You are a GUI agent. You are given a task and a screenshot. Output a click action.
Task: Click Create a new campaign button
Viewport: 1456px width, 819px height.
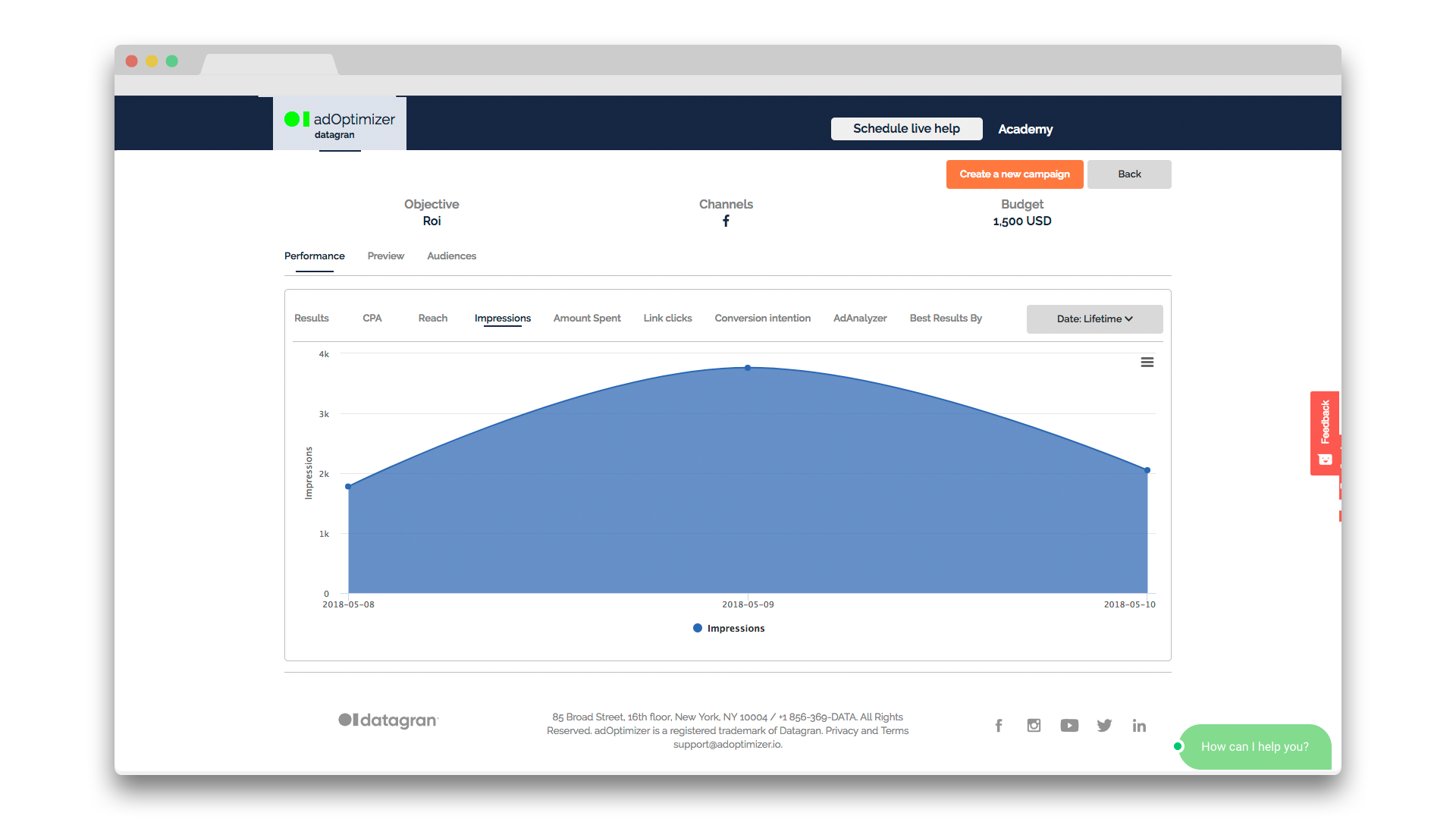[1012, 174]
